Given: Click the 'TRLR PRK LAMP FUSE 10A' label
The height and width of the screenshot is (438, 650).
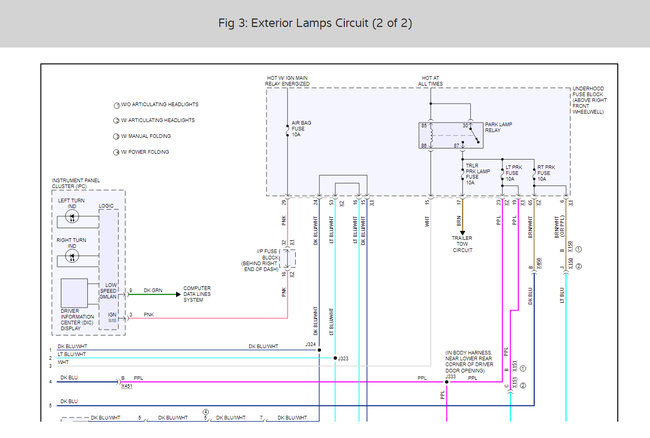Looking at the screenshot, I should tap(478, 174).
